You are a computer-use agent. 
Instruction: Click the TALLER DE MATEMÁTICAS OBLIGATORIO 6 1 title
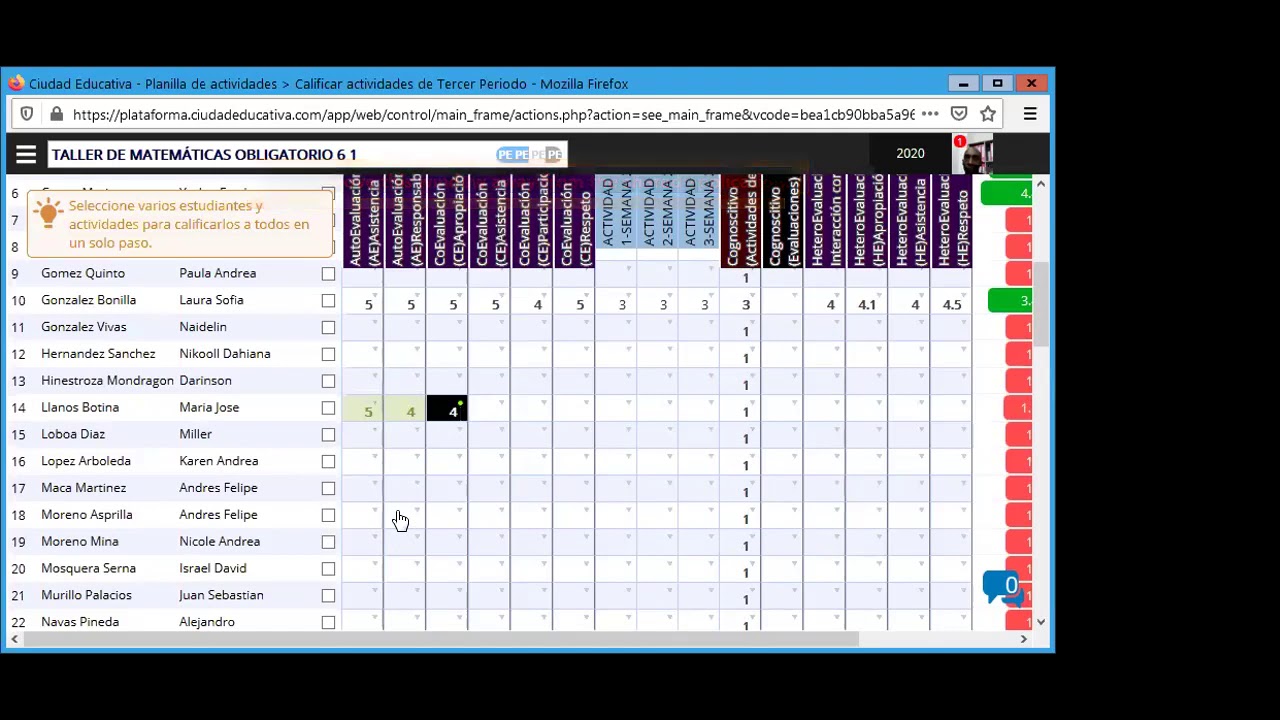pos(204,154)
